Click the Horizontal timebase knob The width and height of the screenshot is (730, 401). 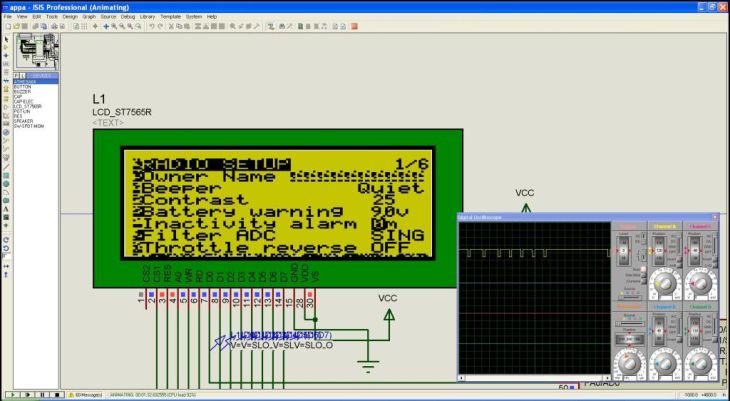click(x=630, y=364)
